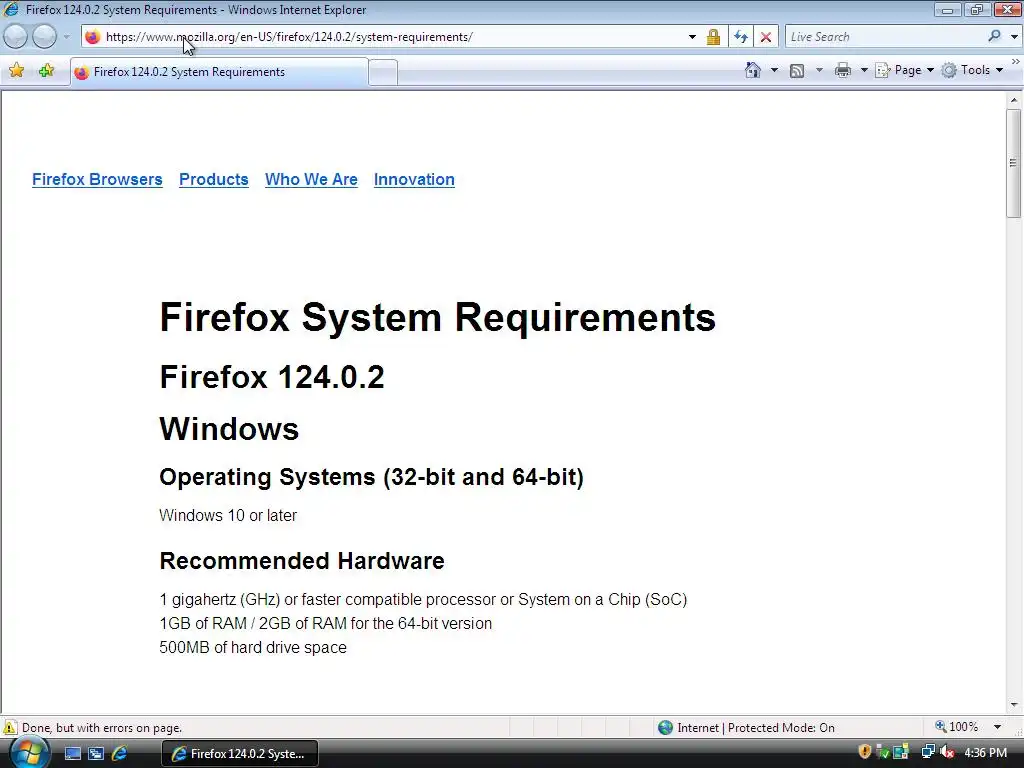Click the vertical scrollbar thumb
Image resolution: width=1024 pixels, height=768 pixels.
[1014, 163]
